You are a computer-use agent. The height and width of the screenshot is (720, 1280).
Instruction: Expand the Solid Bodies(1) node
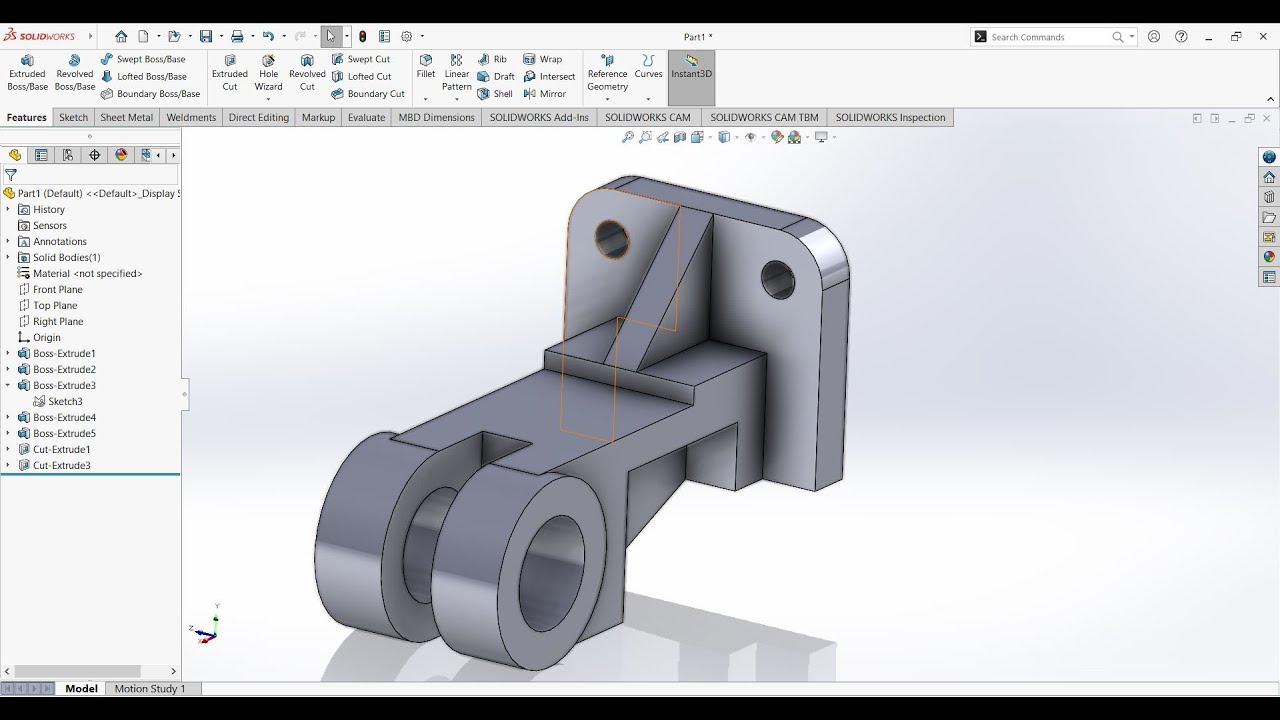point(8,257)
